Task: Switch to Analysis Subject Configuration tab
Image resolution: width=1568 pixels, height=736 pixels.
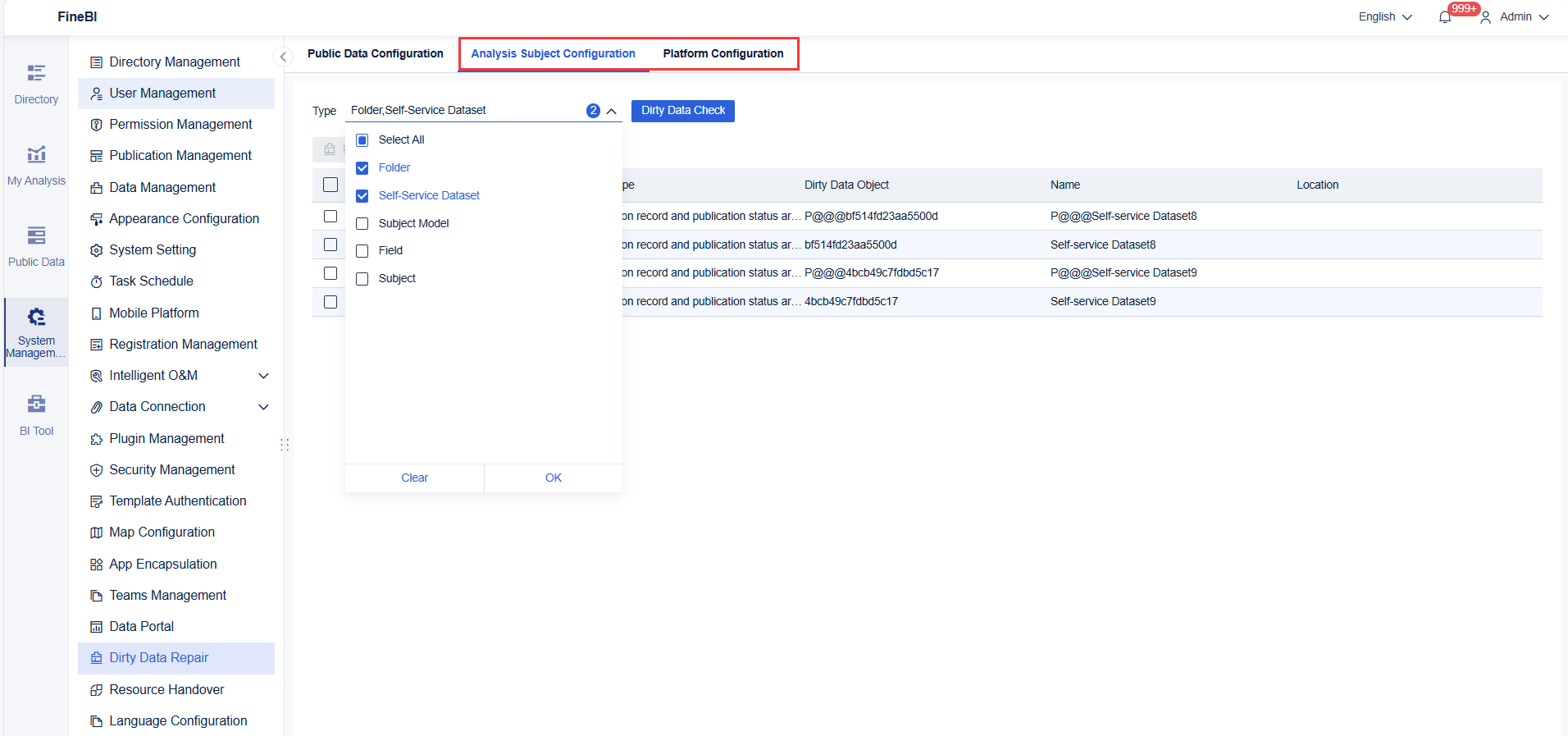Action: (553, 53)
